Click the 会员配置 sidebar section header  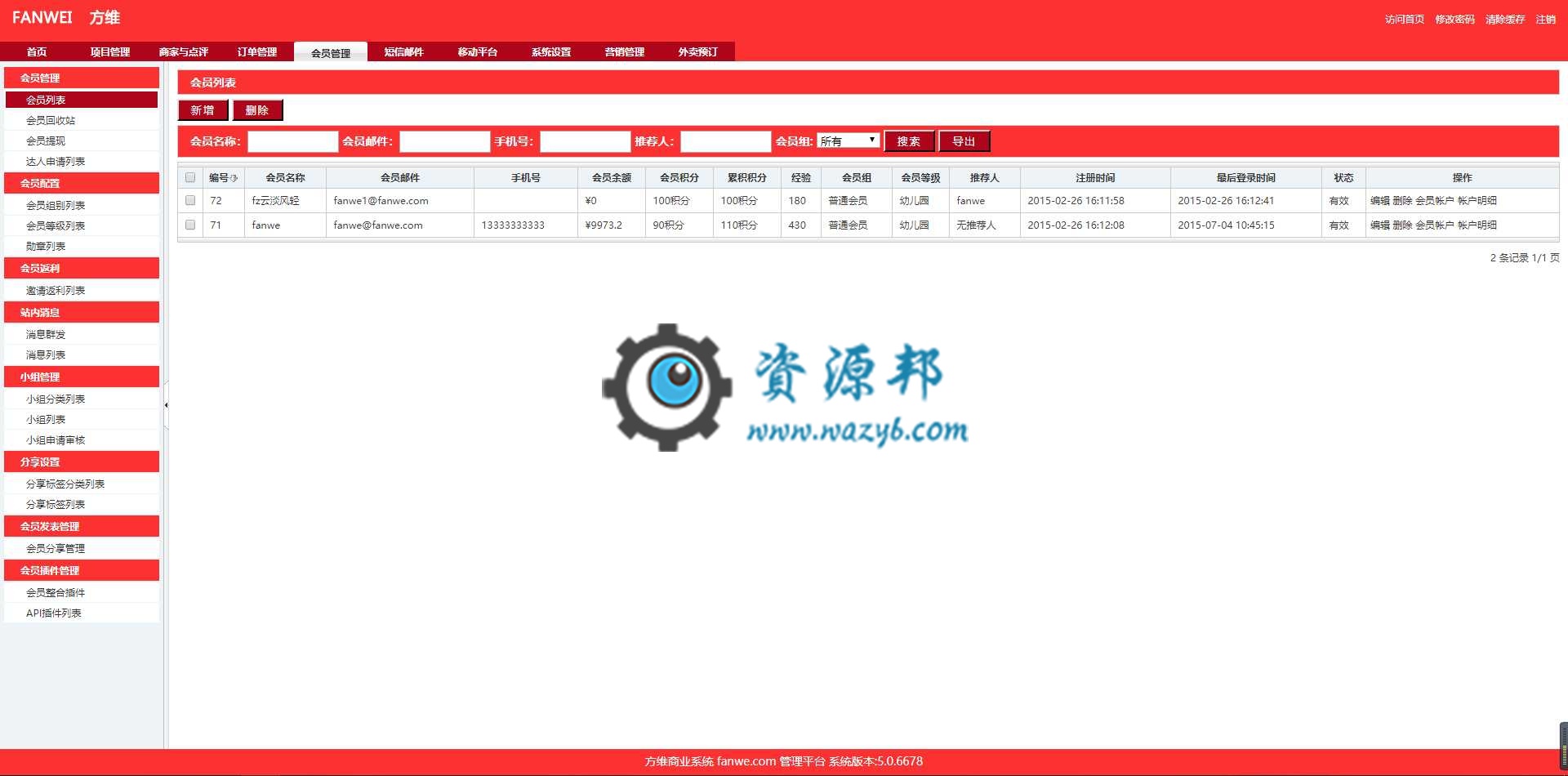[x=82, y=183]
